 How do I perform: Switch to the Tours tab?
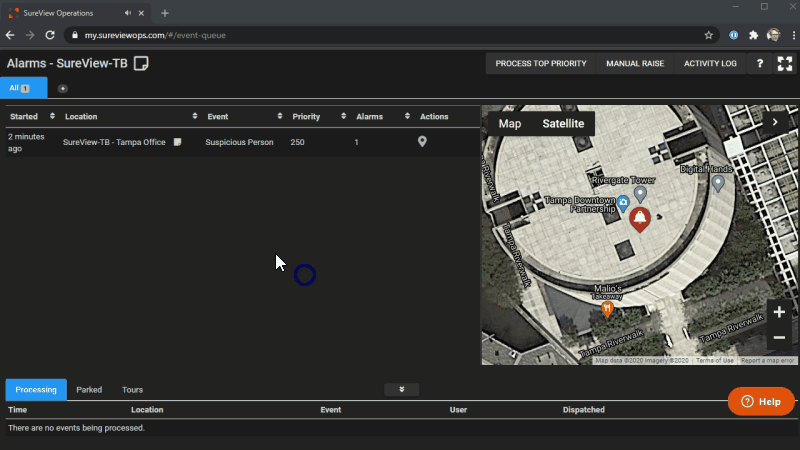(132, 390)
